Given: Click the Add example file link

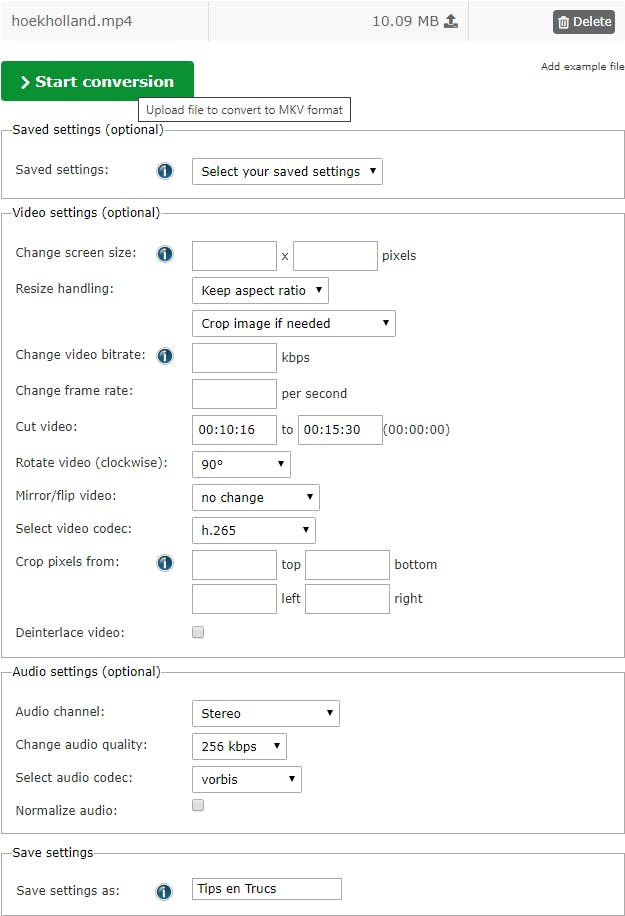Looking at the screenshot, I should (x=582, y=67).
